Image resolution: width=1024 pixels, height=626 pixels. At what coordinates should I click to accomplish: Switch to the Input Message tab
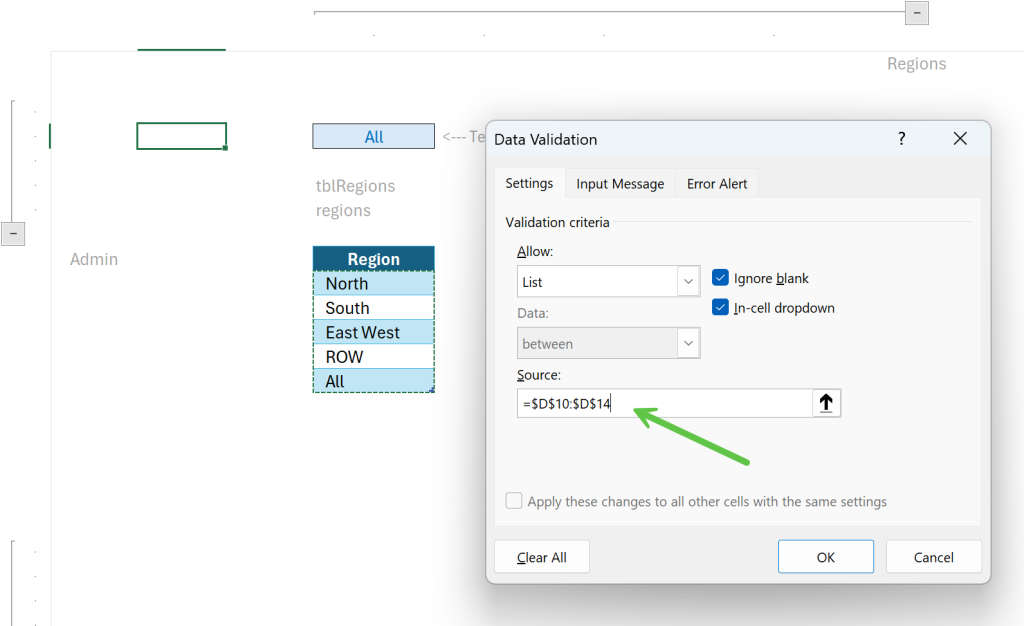pos(620,184)
